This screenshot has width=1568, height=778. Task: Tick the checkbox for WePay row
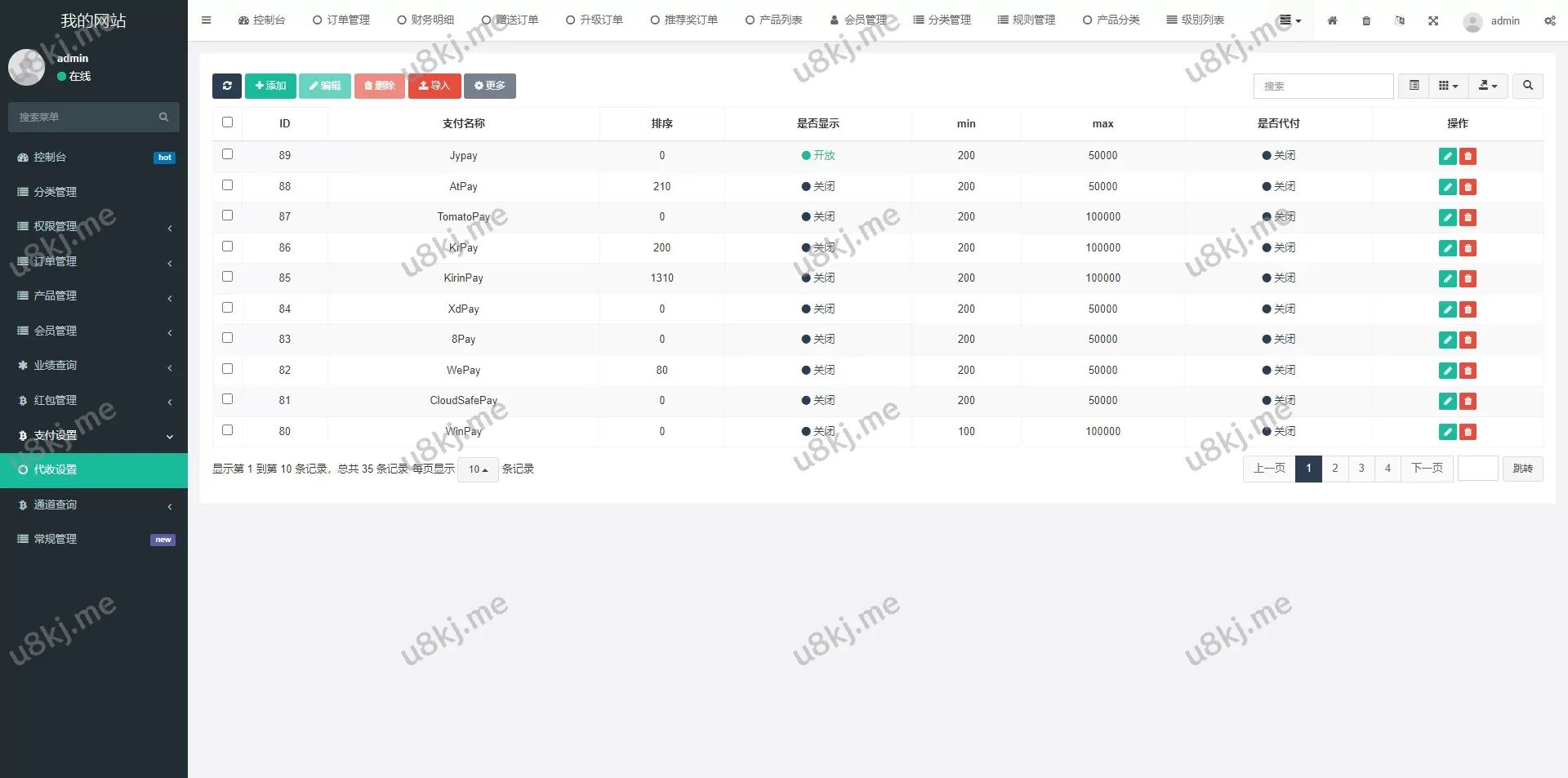tap(227, 369)
